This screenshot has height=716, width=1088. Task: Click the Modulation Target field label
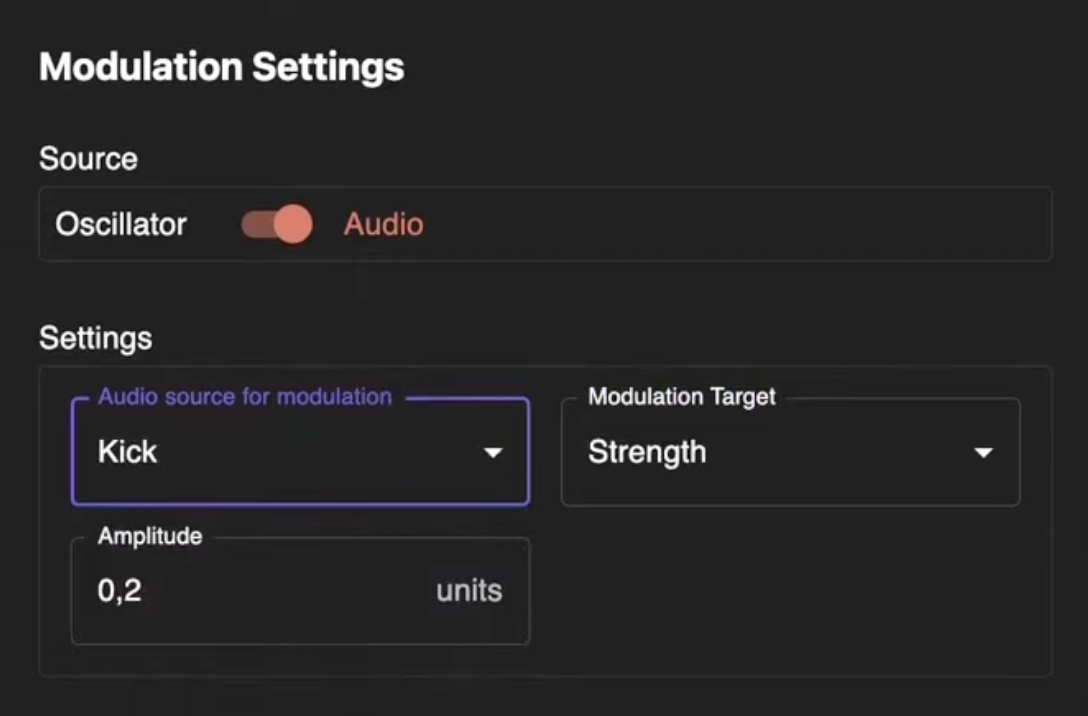click(681, 397)
